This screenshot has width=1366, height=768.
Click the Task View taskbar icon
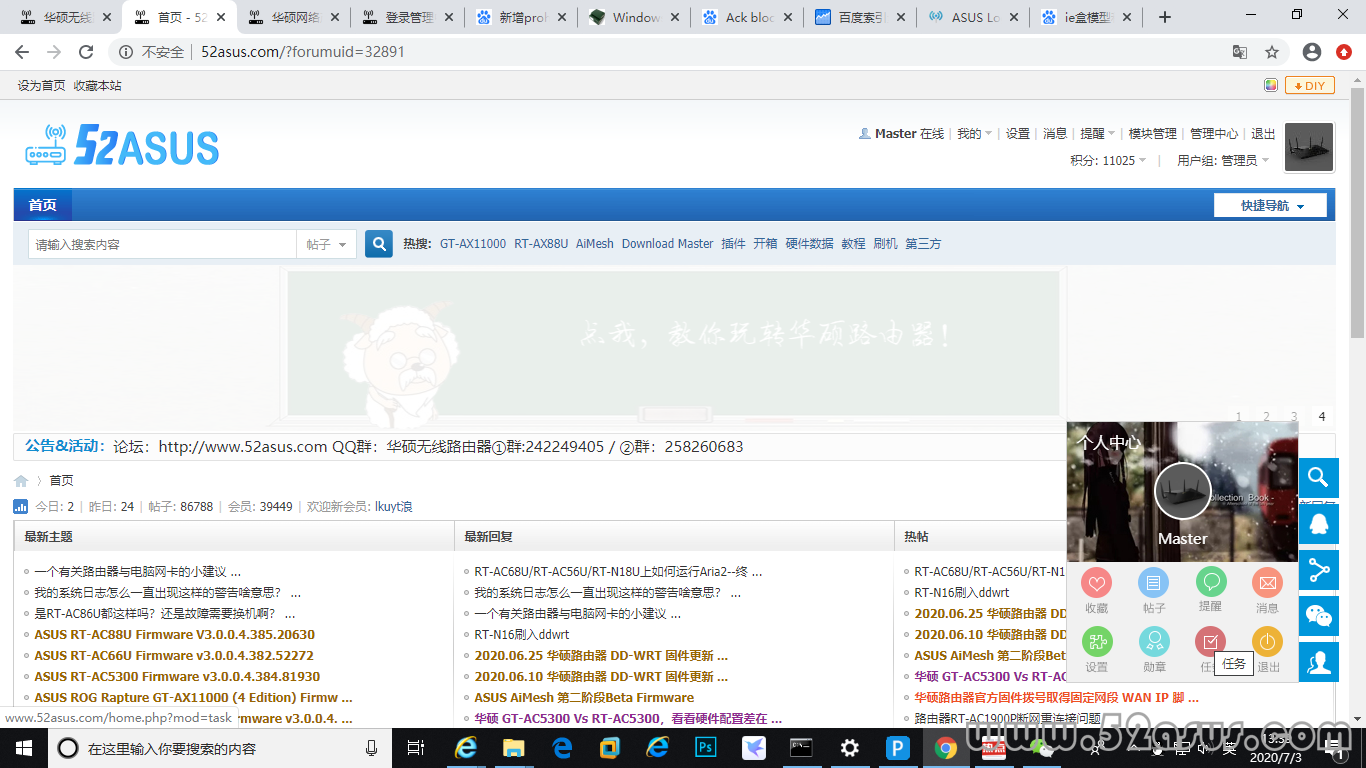pos(416,748)
